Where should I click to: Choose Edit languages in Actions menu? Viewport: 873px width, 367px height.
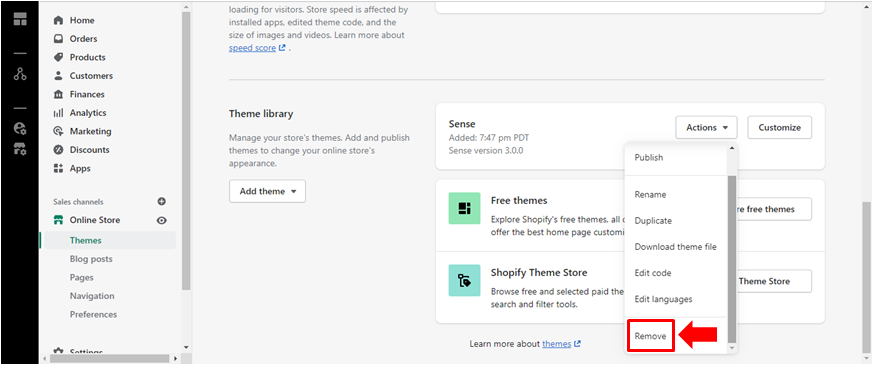click(x=663, y=299)
